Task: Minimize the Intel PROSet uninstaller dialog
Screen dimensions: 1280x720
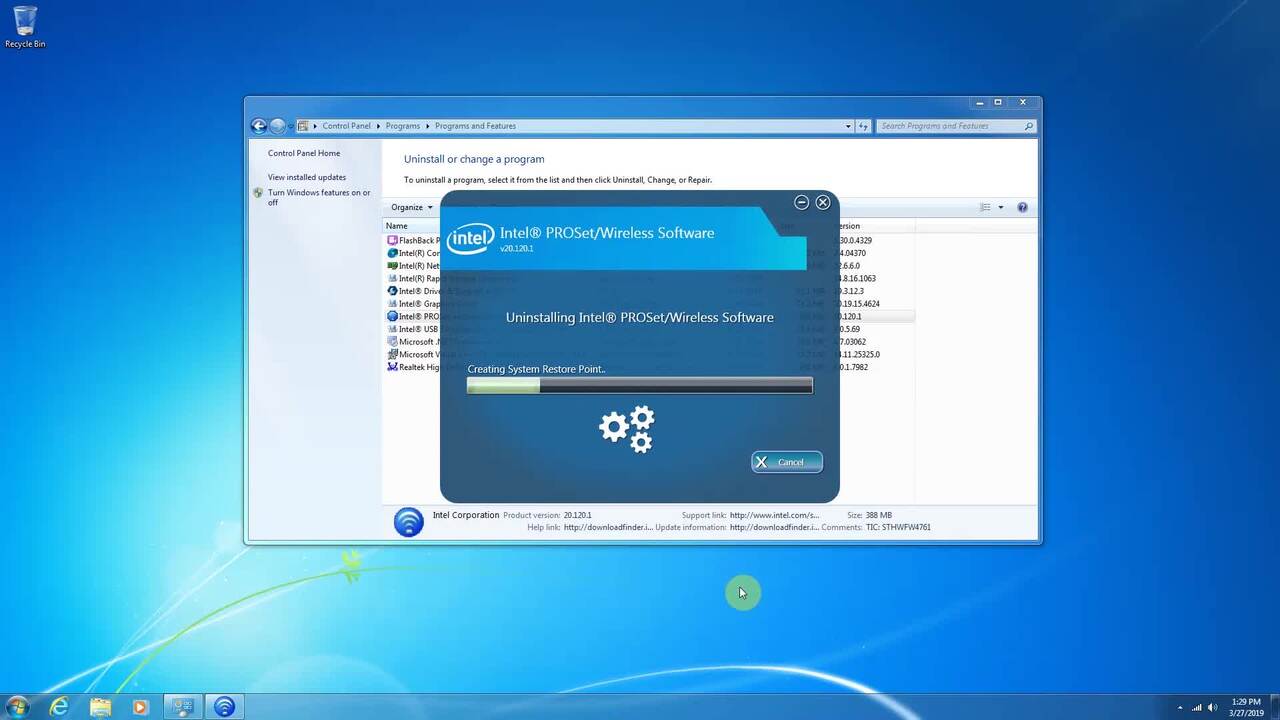Action: click(801, 202)
